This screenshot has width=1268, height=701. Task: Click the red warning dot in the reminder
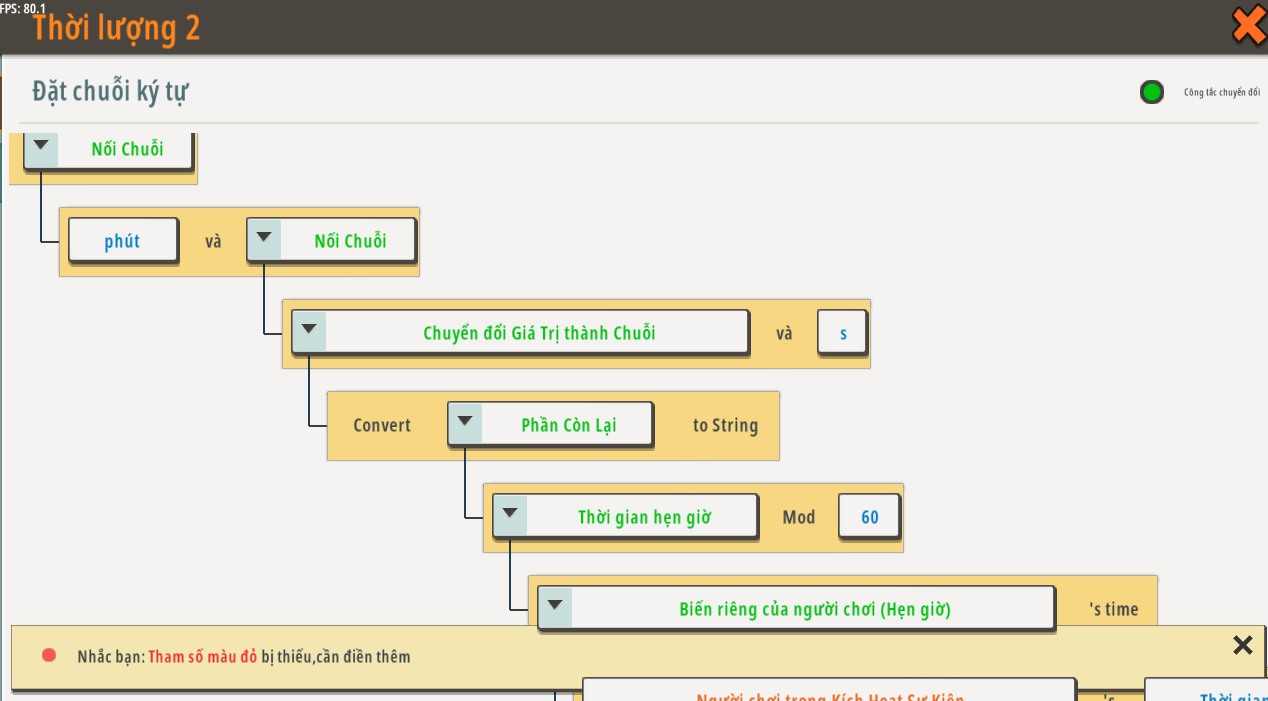coord(49,656)
